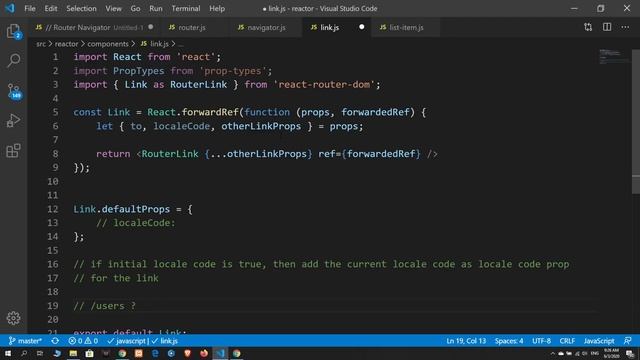Go to line via Ln 19, Col 13
The image size is (640, 360).
pyautogui.click(x=466, y=341)
